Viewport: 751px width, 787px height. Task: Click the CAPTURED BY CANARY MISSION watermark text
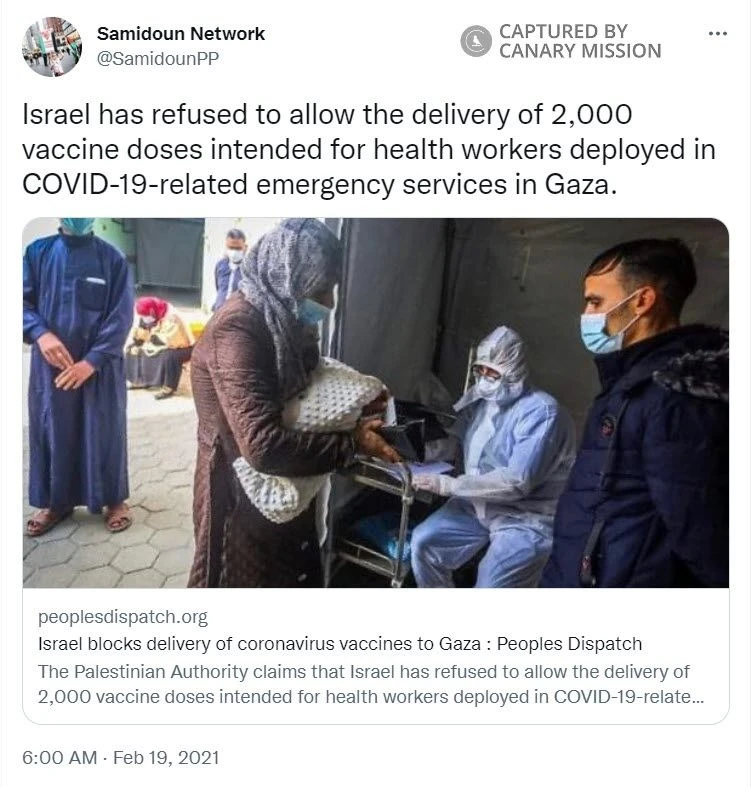pyautogui.click(x=580, y=41)
